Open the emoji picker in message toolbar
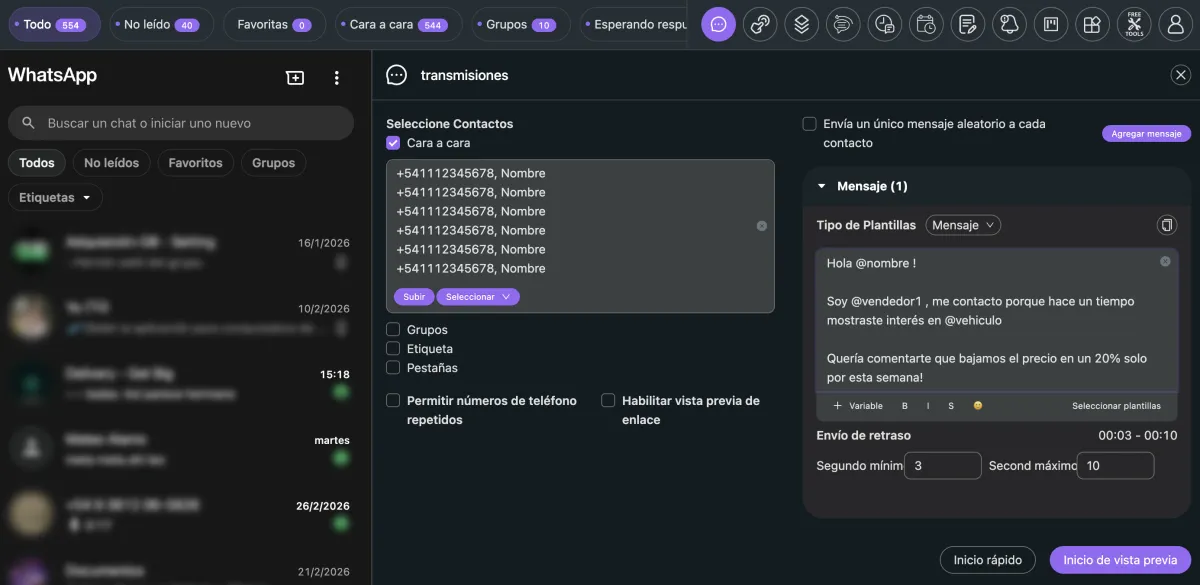This screenshot has width=1200, height=585. (978, 406)
